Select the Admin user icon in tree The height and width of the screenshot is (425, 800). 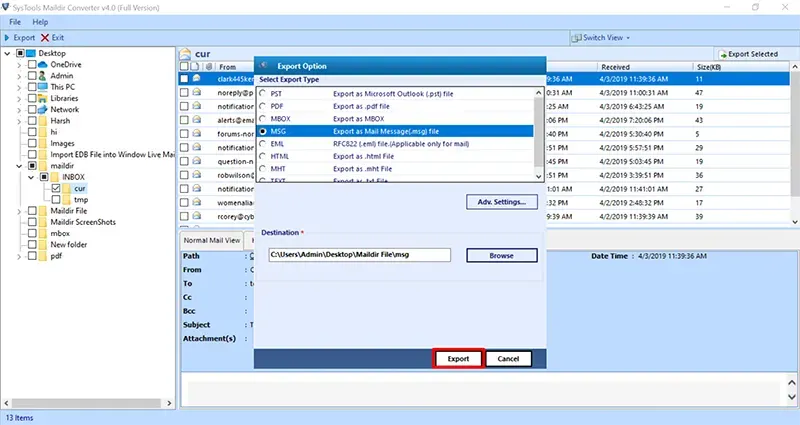(43, 76)
